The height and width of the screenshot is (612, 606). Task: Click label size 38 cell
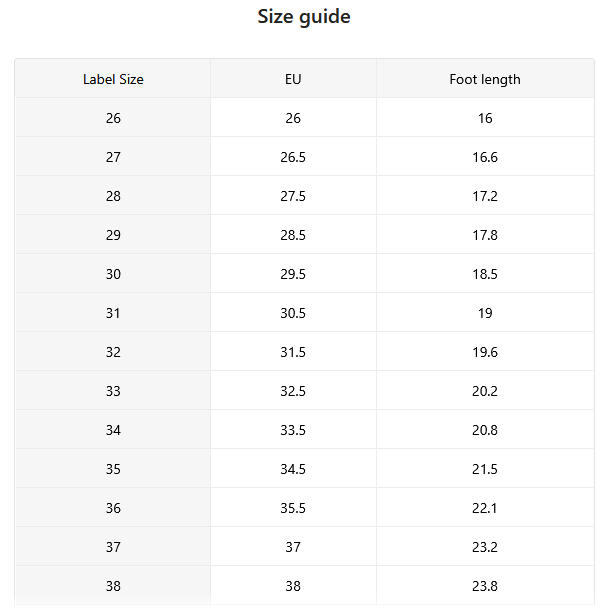pyautogui.click(x=113, y=586)
